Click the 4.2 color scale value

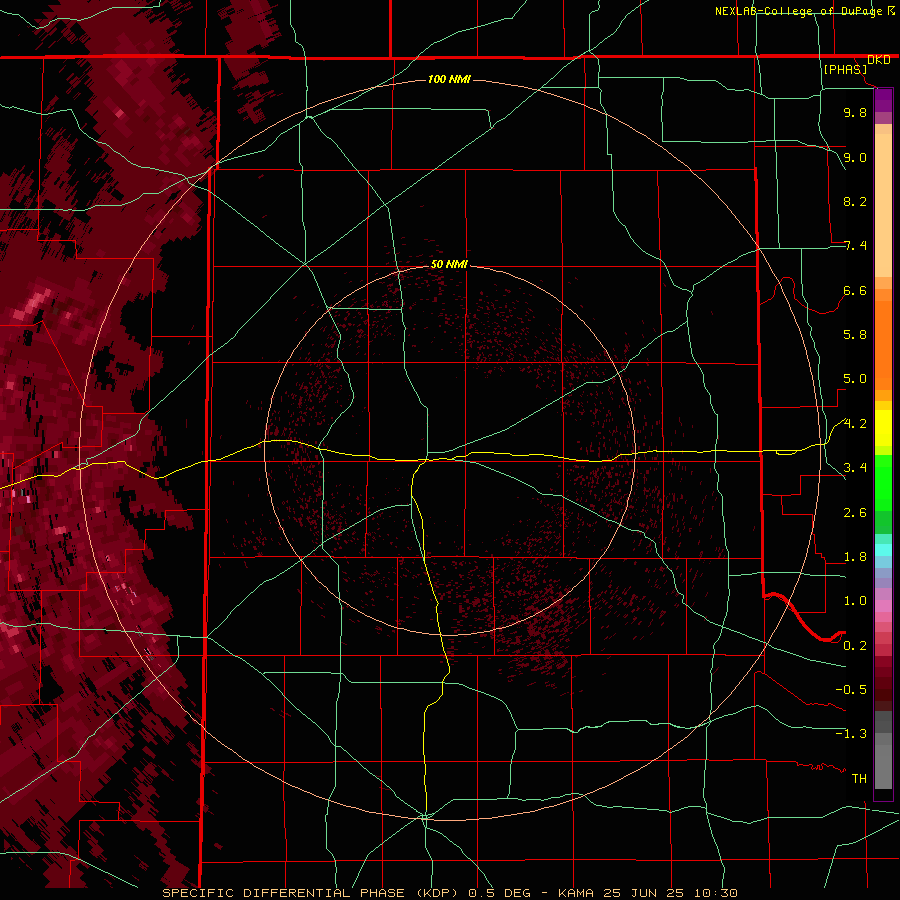(855, 424)
